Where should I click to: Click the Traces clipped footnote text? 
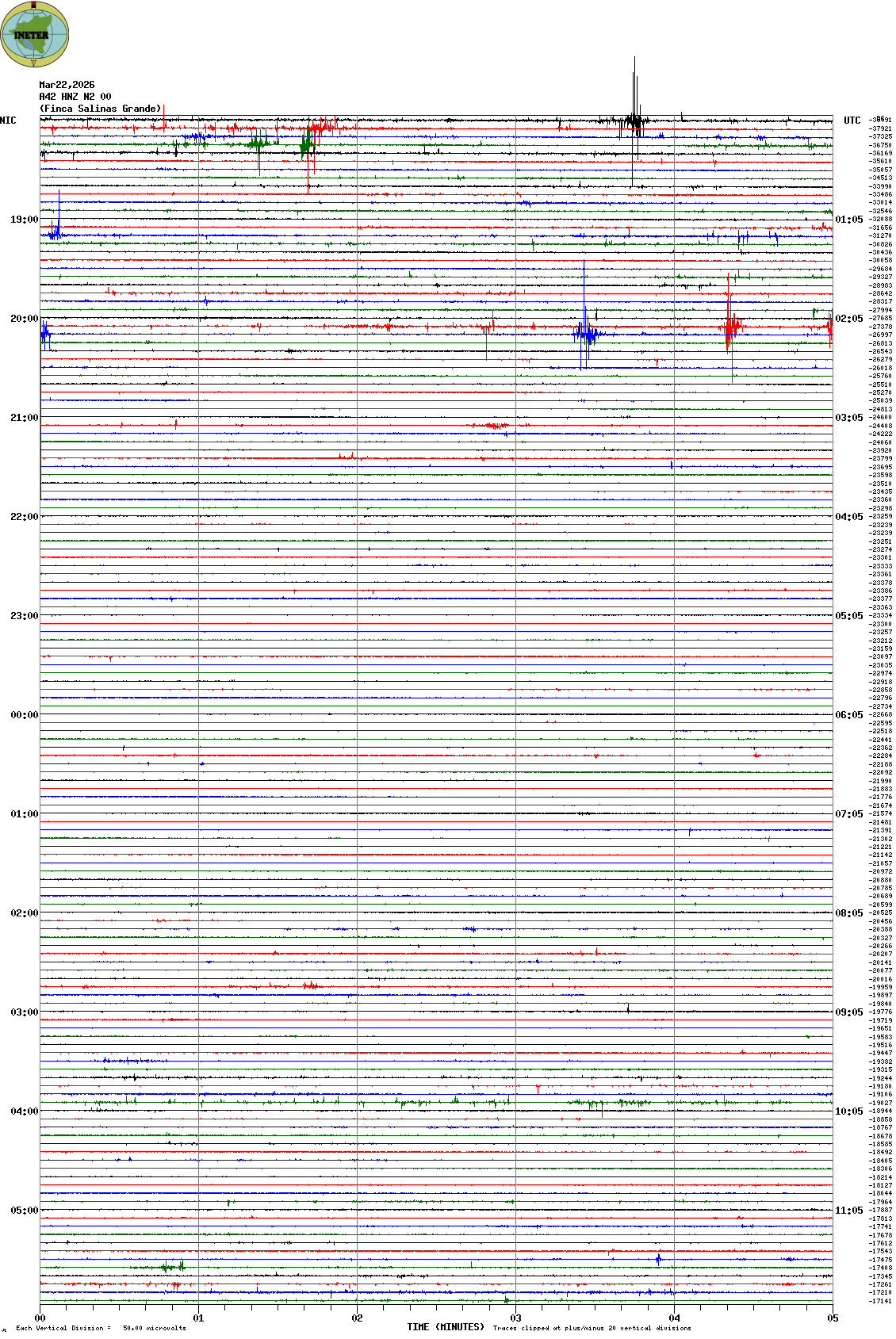coord(592,1328)
